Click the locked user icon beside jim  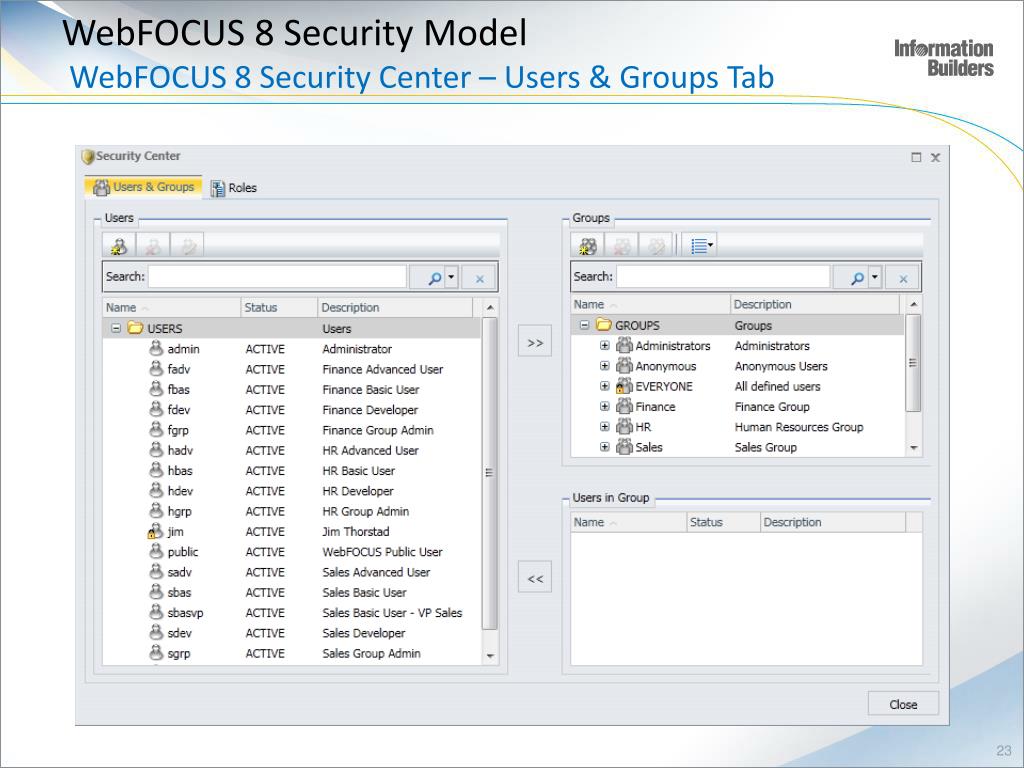click(x=155, y=530)
